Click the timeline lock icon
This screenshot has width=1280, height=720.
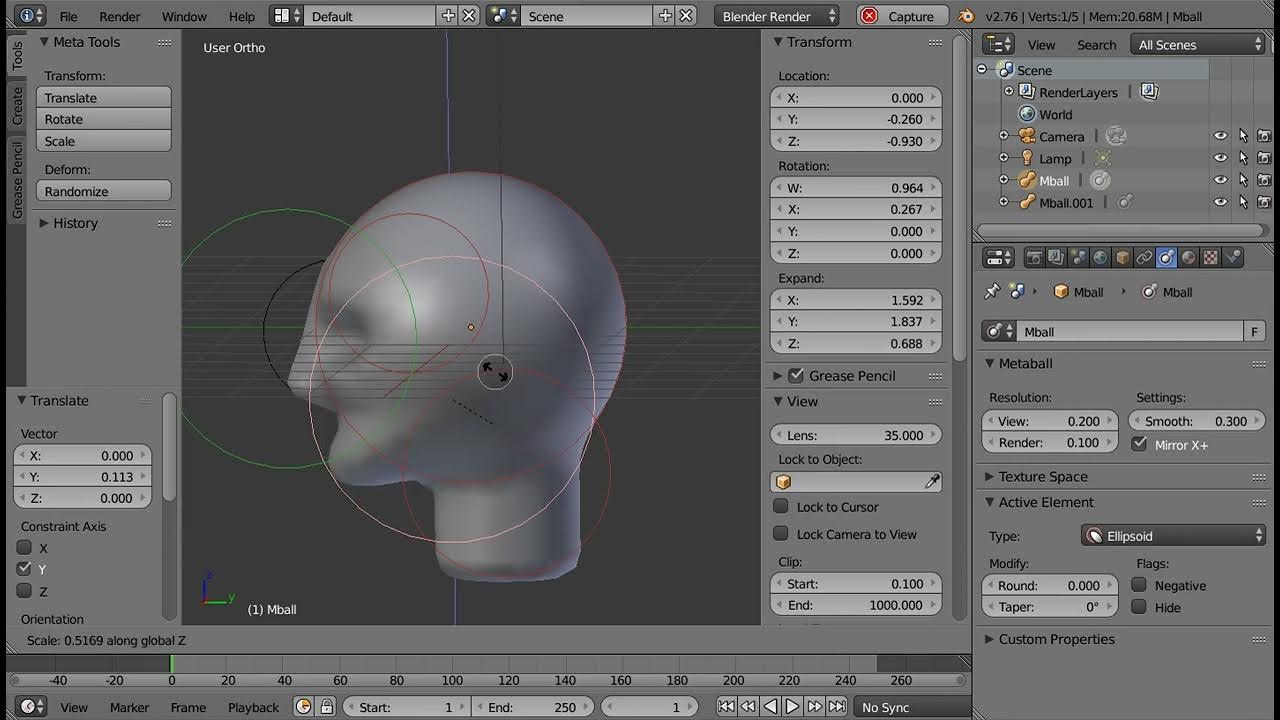point(326,707)
